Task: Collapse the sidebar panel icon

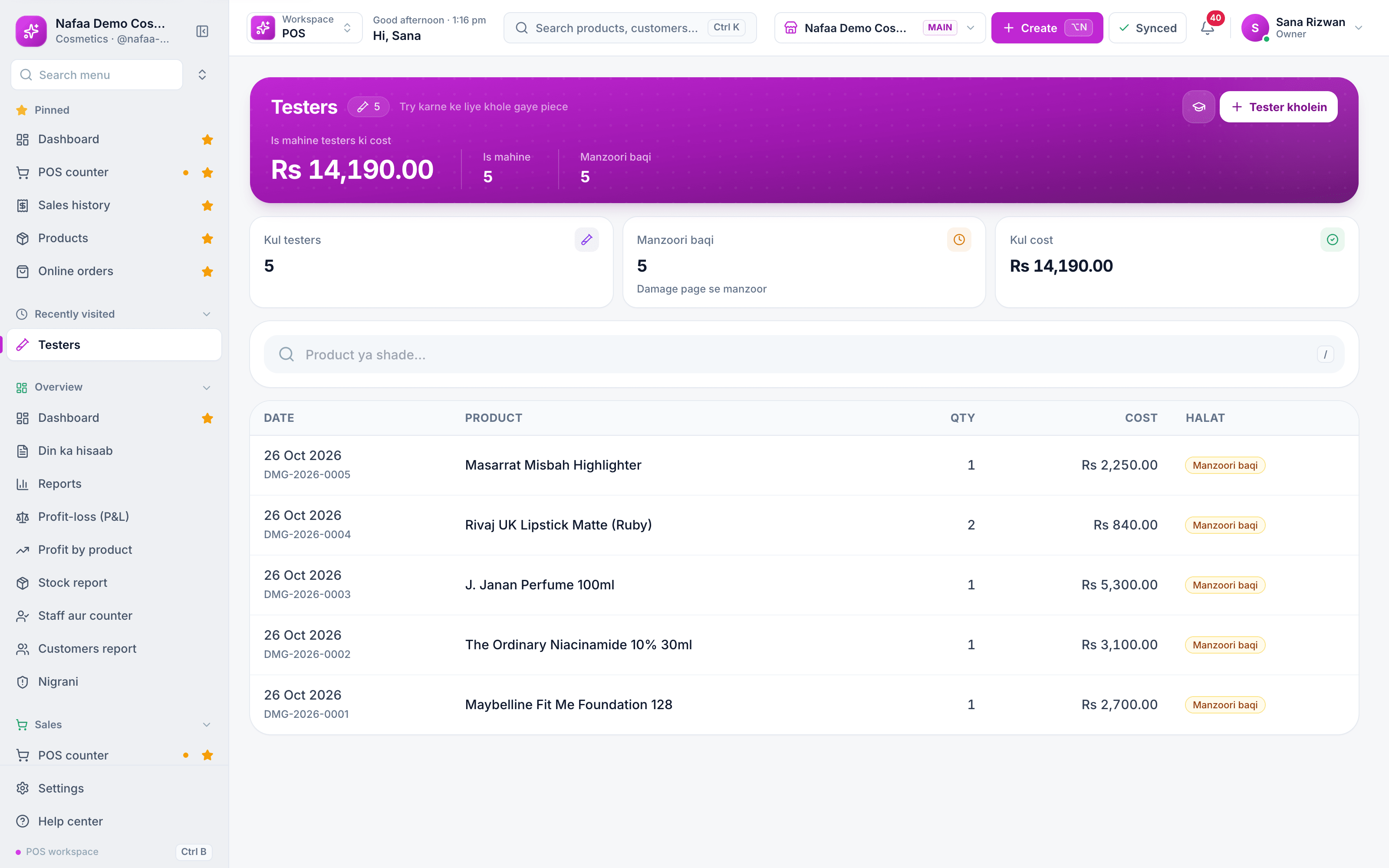Action: click(x=202, y=31)
